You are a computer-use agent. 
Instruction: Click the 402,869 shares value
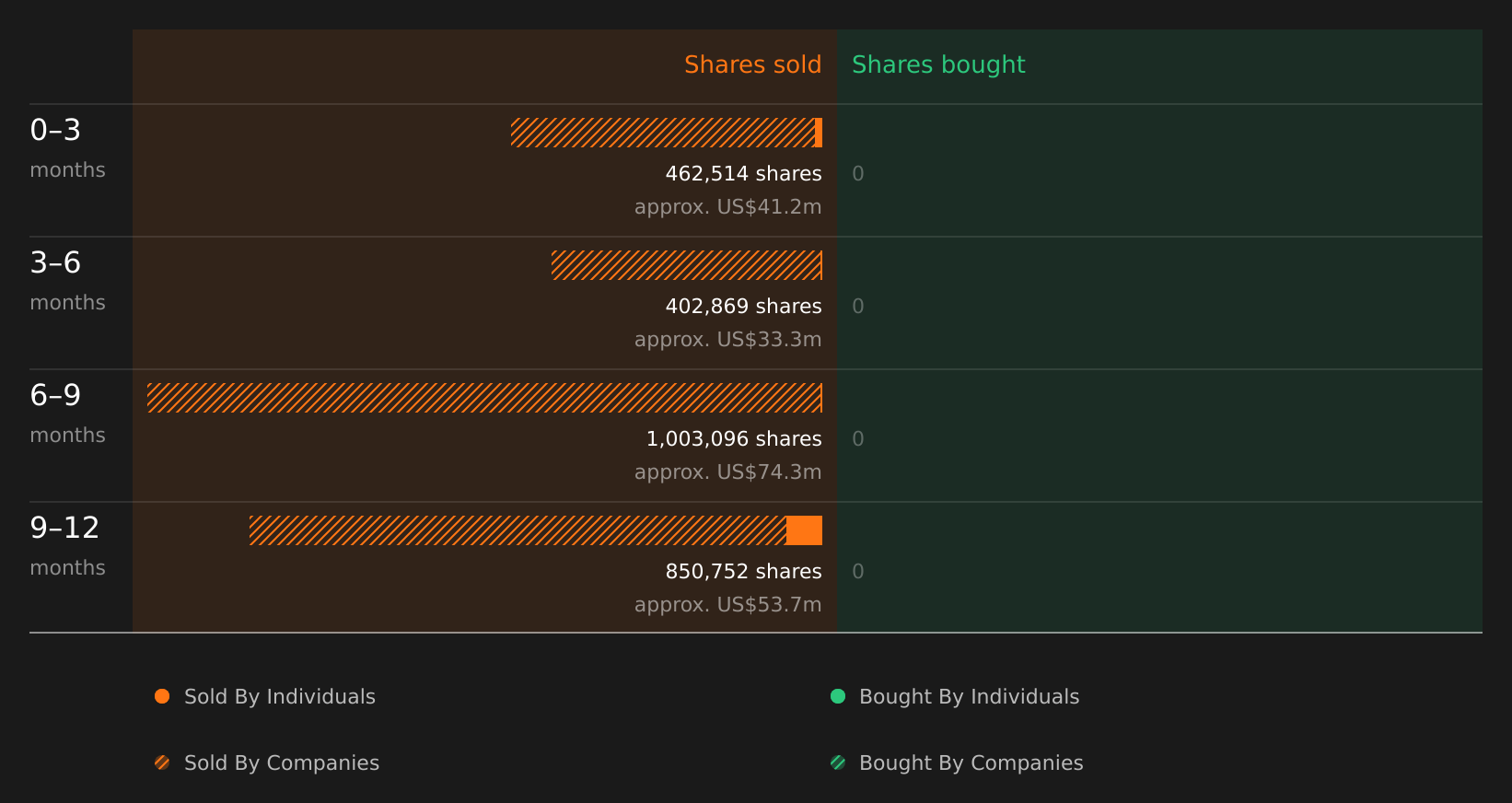(x=743, y=306)
